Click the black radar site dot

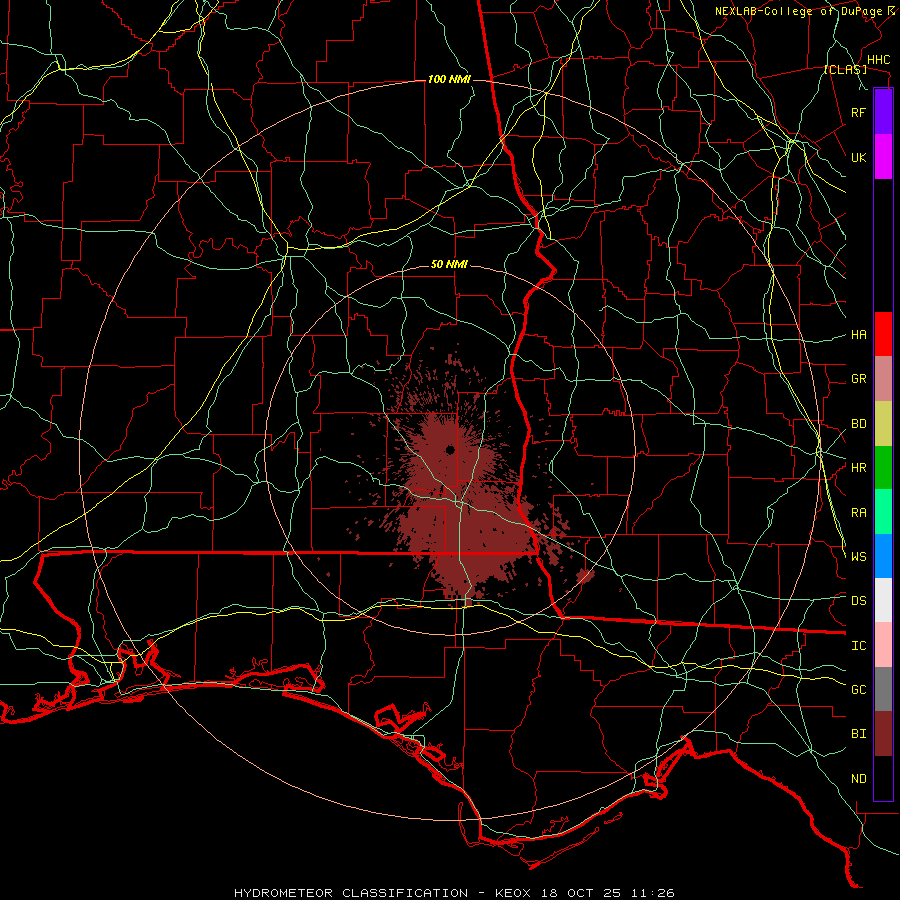coord(450,449)
